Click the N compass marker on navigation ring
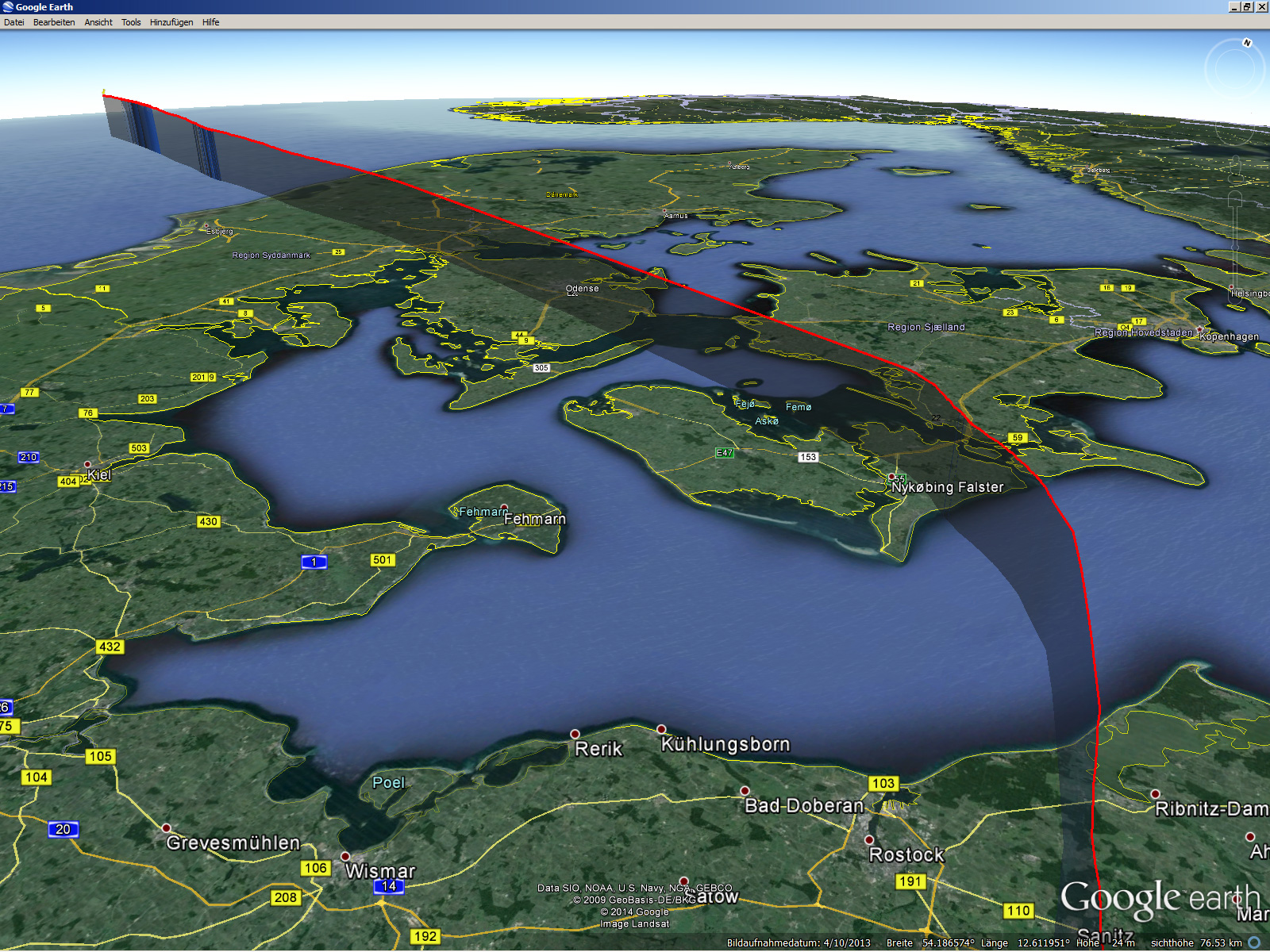Screen dimensions: 1270x952 [1247, 43]
